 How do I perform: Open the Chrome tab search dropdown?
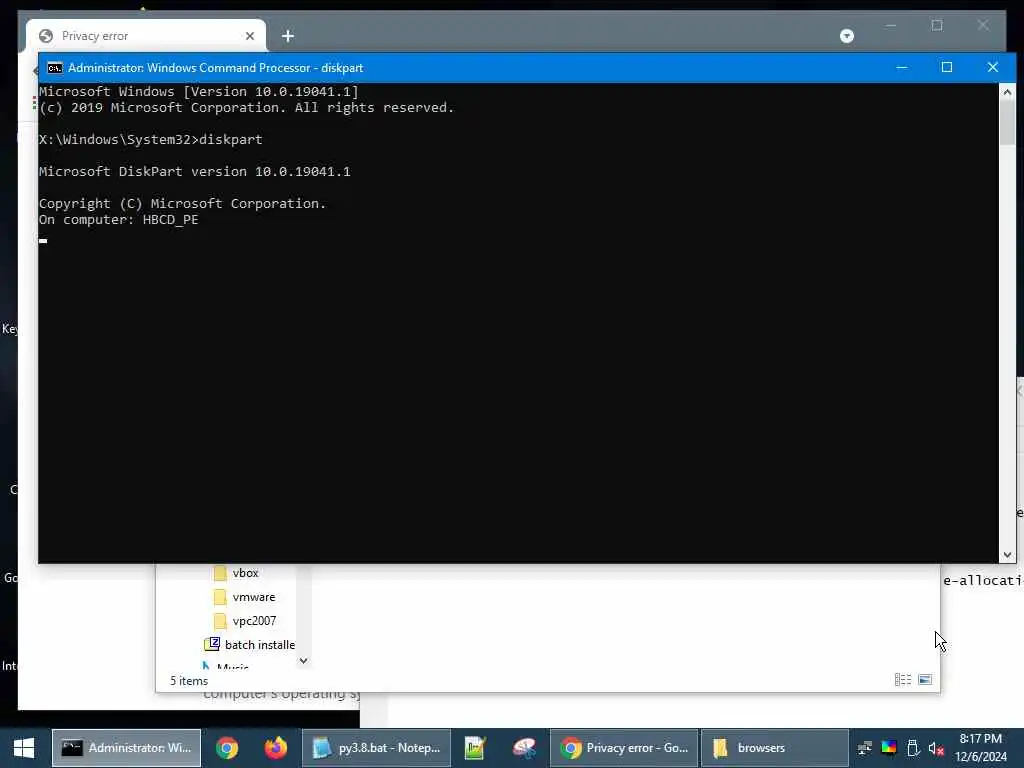pyautogui.click(x=847, y=36)
